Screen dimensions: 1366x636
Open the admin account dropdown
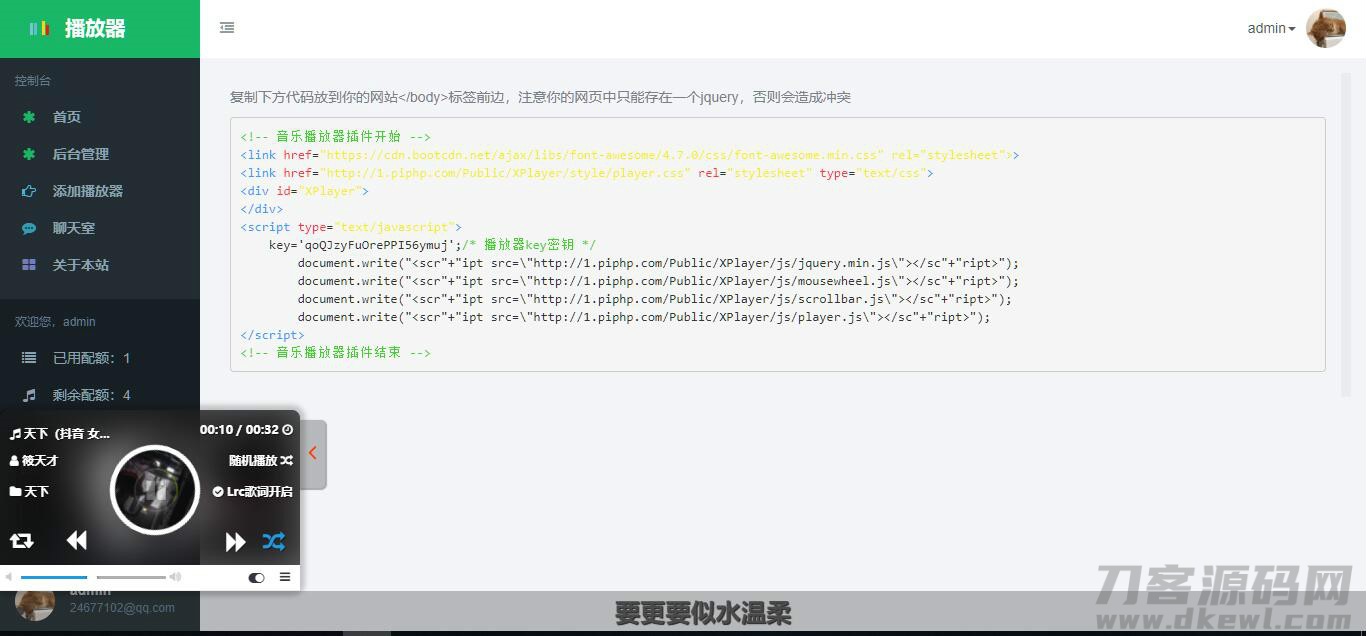point(1269,28)
